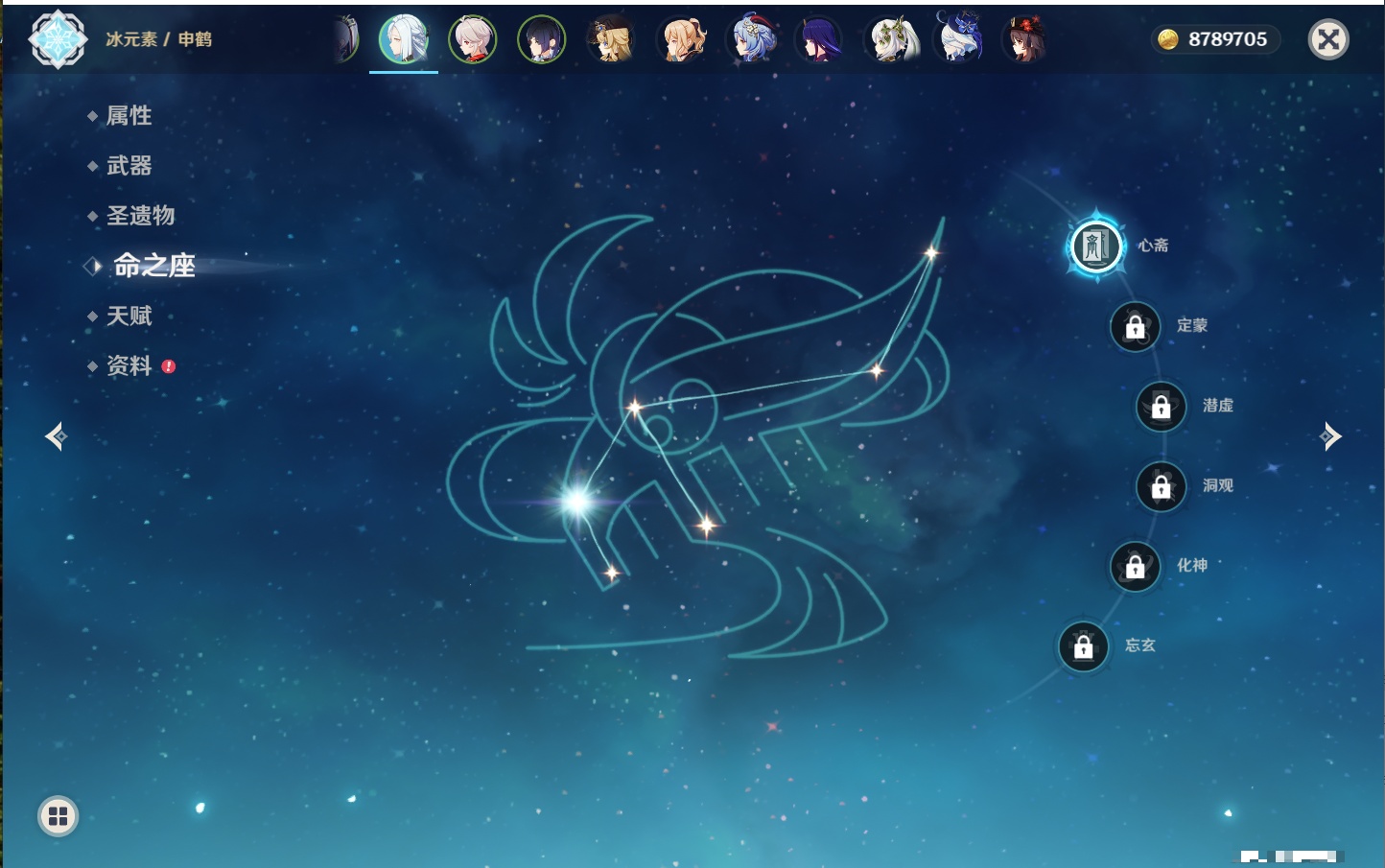Click the 冰元素 / 申鹤 title text
Image resolution: width=1385 pixels, height=868 pixels.
[x=159, y=39]
